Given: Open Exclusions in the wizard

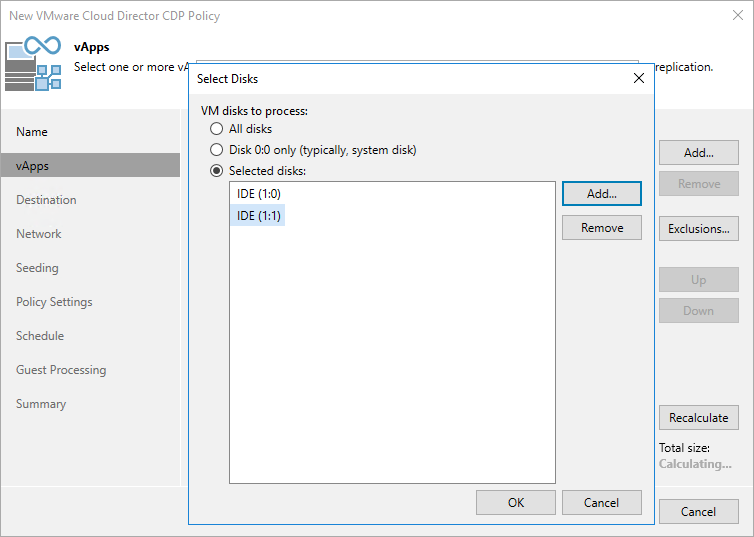Looking at the screenshot, I should (699, 228).
